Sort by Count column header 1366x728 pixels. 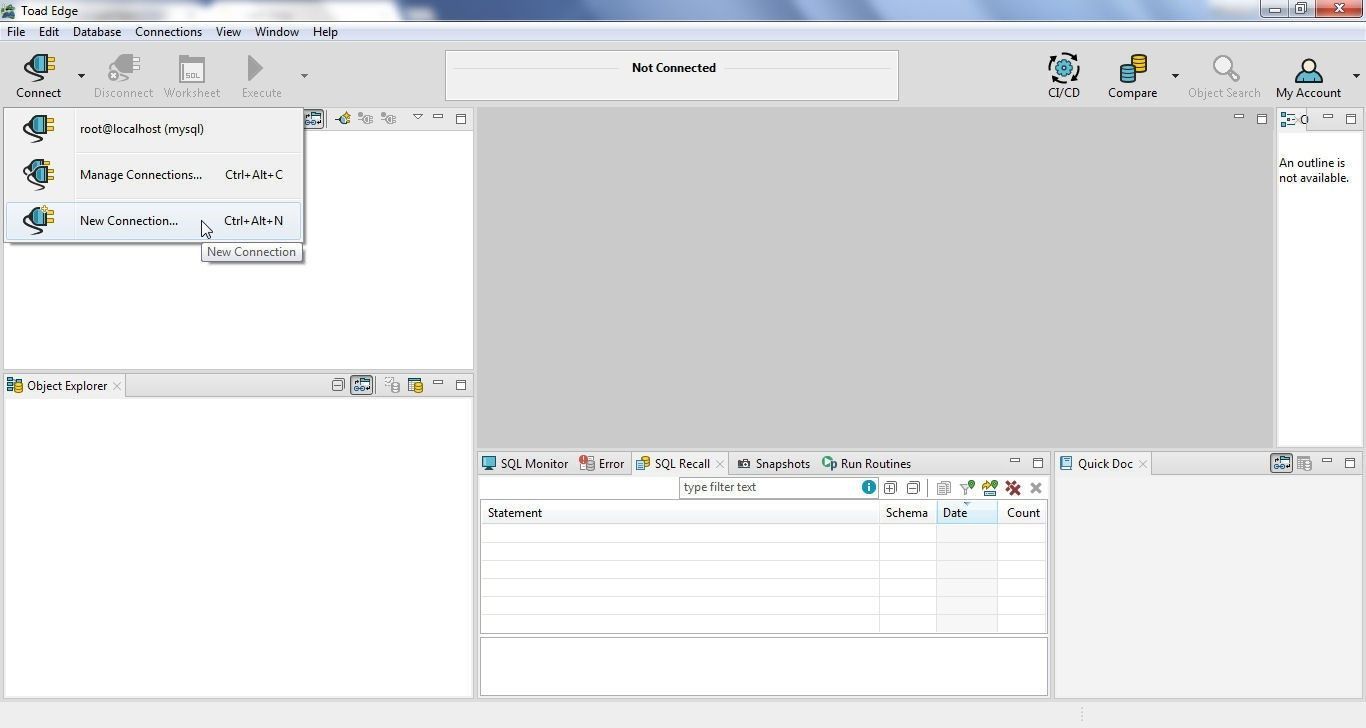pos(1022,513)
